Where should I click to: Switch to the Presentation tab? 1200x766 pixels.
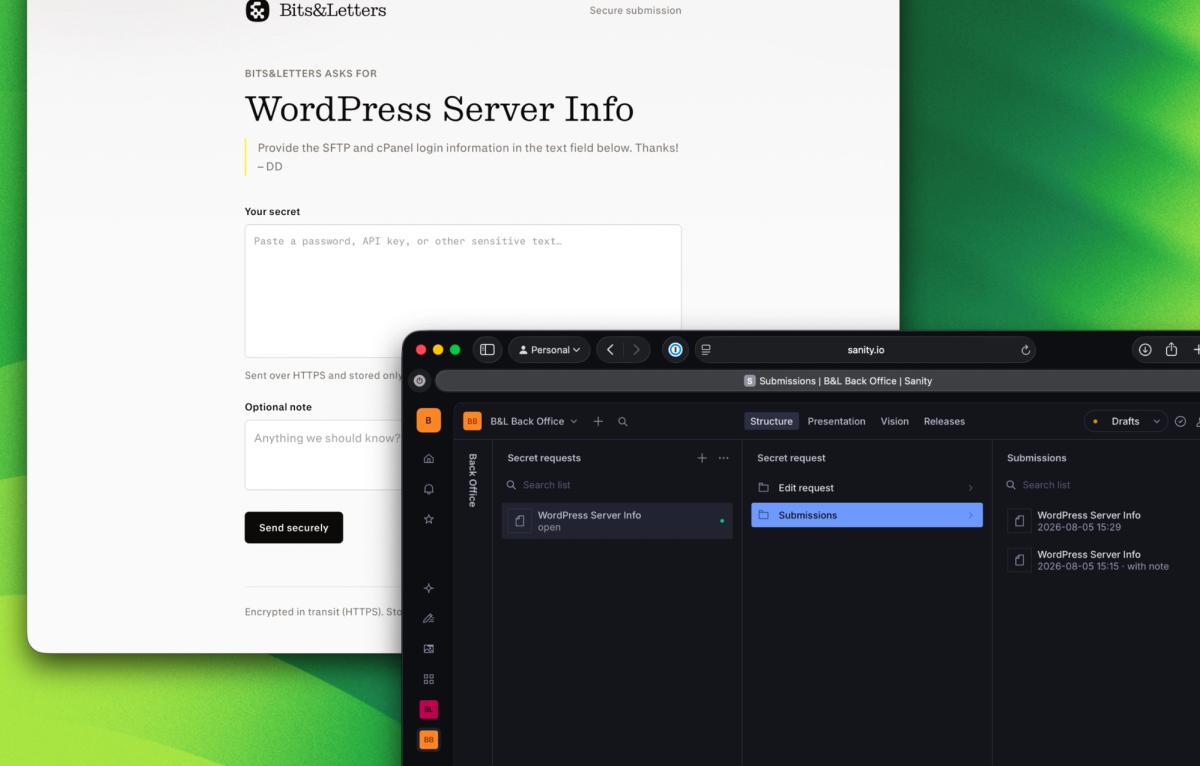[836, 421]
